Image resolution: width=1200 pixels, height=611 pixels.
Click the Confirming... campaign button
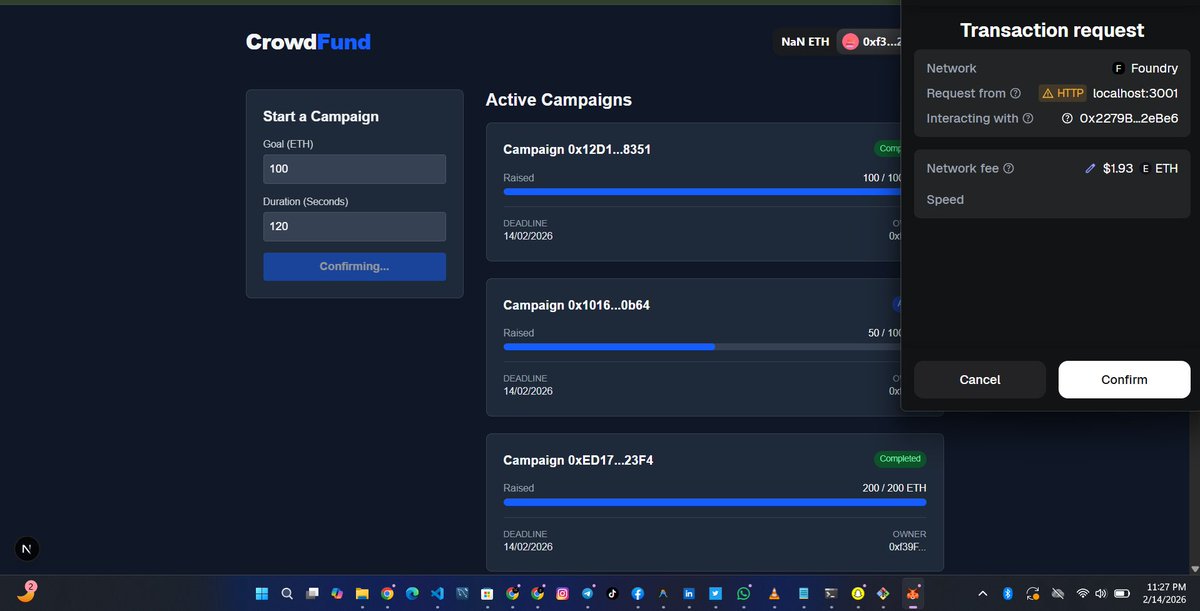pos(354,267)
